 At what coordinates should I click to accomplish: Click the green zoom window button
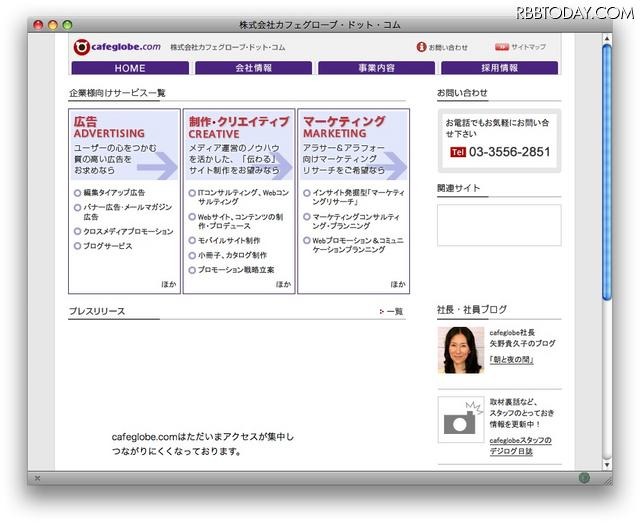click(67, 25)
